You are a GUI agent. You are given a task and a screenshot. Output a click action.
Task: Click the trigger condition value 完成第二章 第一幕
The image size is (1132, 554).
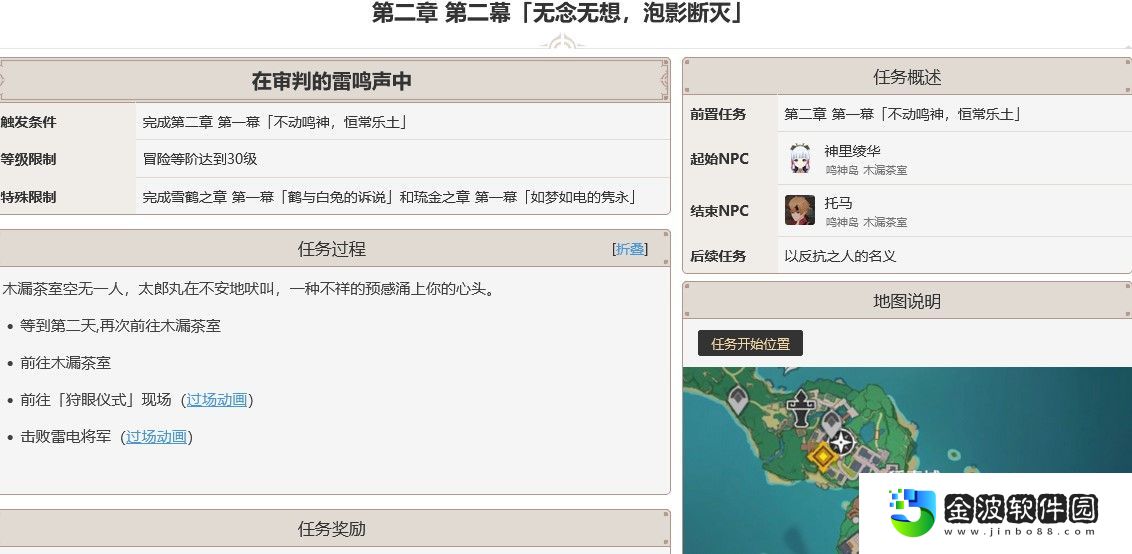(276, 122)
